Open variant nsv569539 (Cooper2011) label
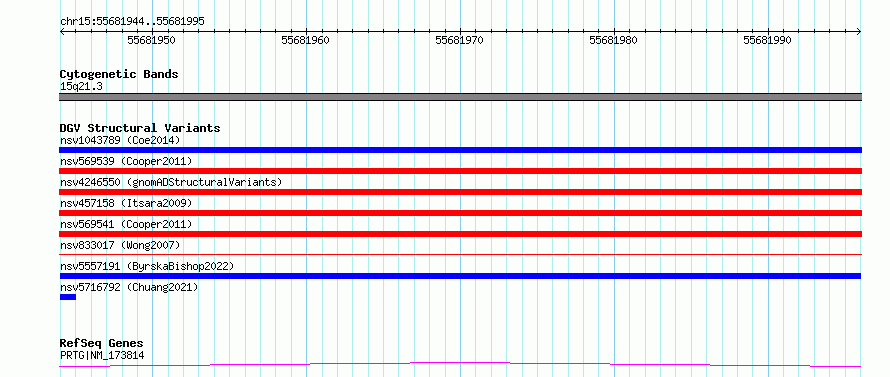The height and width of the screenshot is (377, 890). [126, 161]
